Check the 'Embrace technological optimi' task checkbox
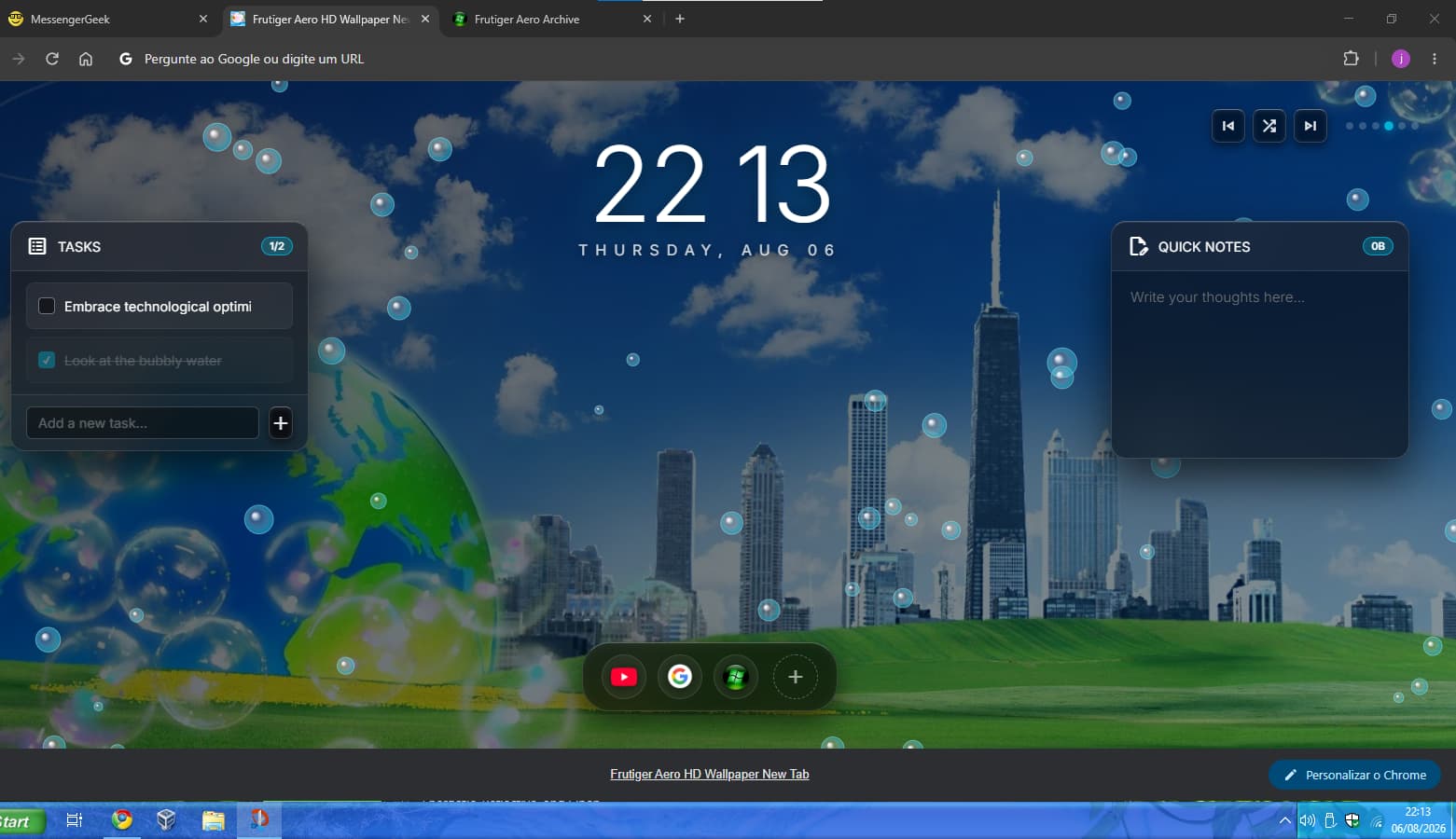Image resolution: width=1456 pixels, height=839 pixels. click(47, 307)
